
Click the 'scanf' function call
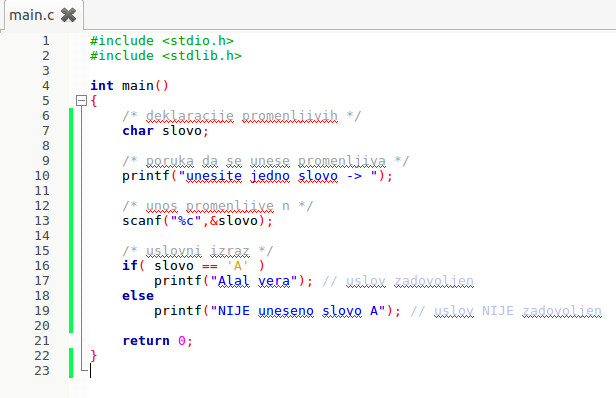(x=142, y=221)
